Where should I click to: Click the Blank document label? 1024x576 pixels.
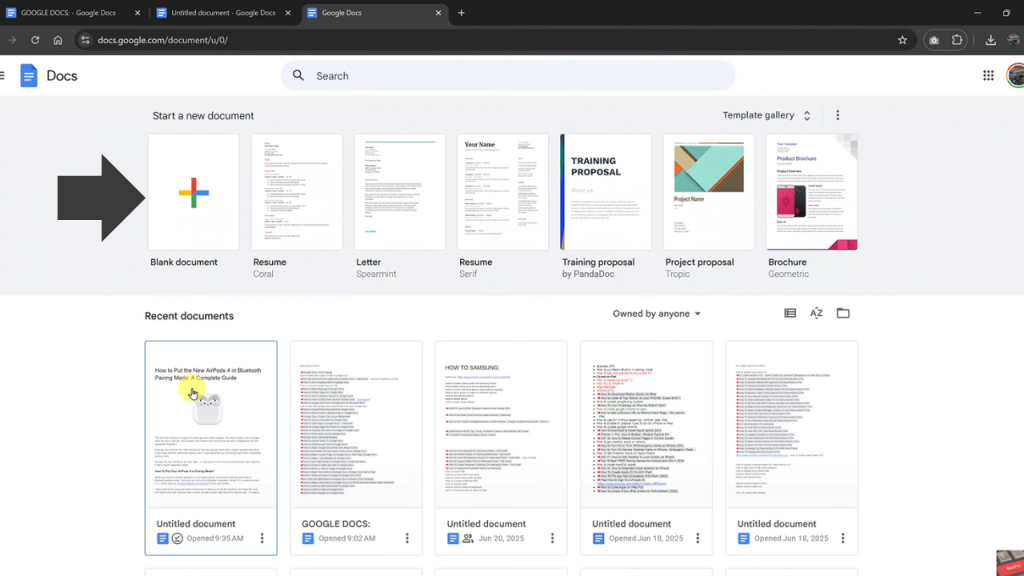[184, 262]
